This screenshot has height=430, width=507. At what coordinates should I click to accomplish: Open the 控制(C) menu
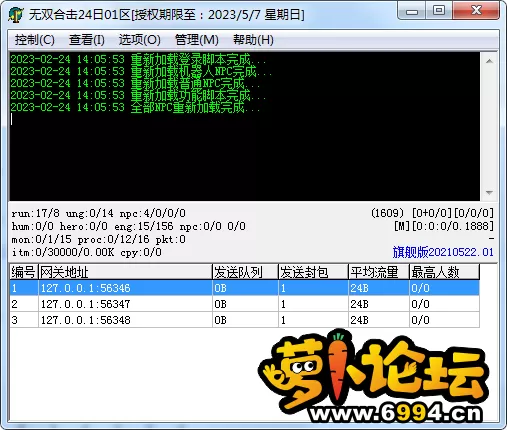(34, 40)
